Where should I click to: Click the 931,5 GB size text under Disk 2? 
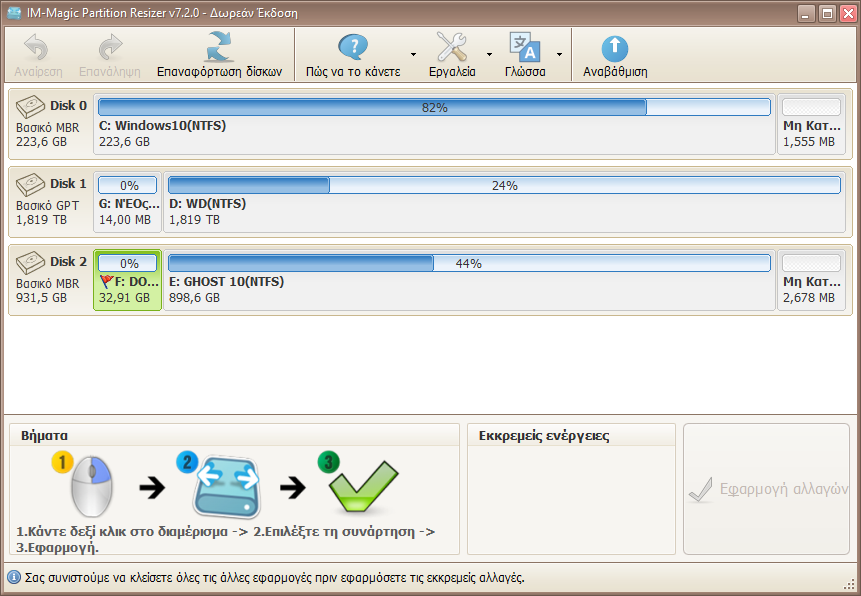[x=41, y=298]
